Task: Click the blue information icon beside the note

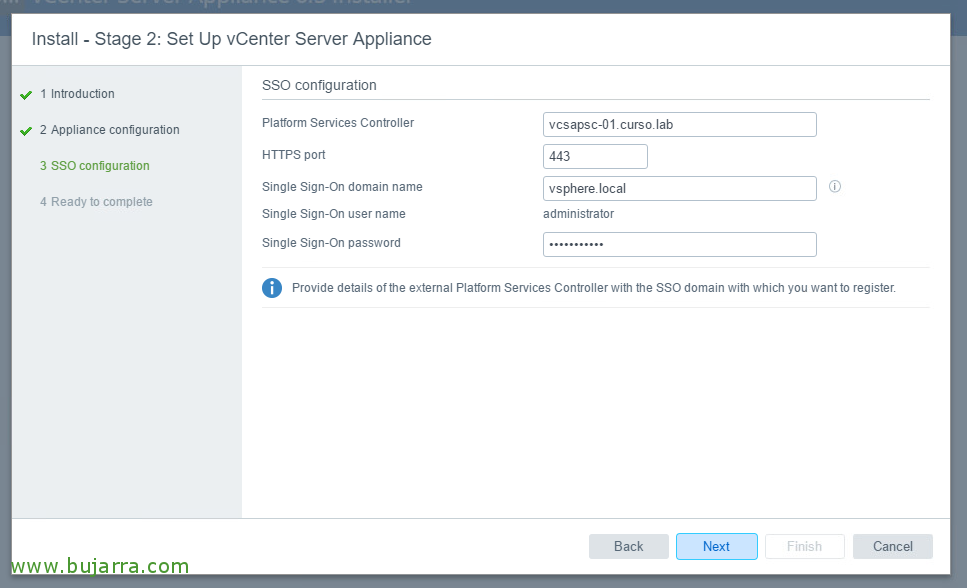Action: pos(272,288)
